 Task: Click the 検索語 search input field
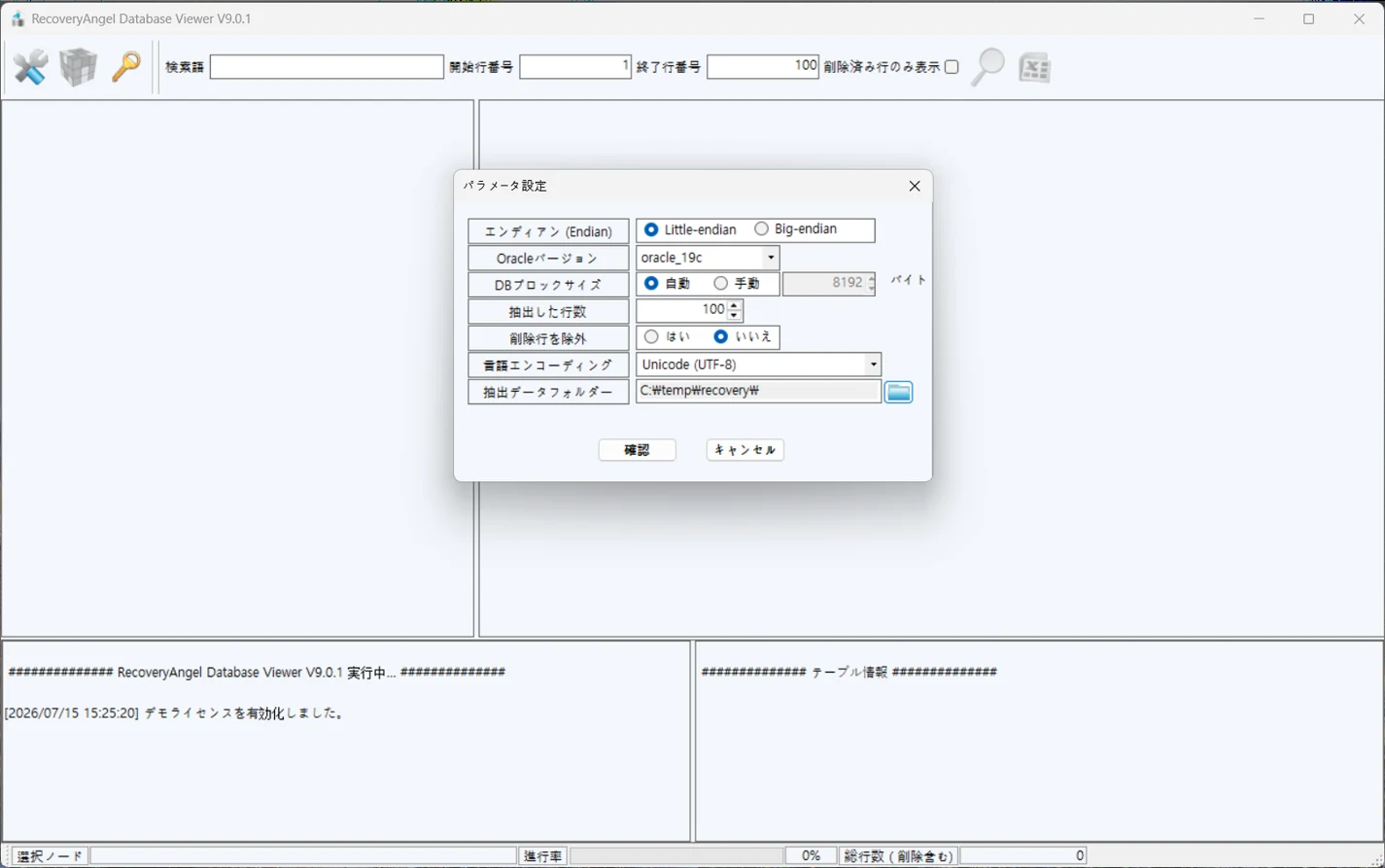tap(327, 67)
